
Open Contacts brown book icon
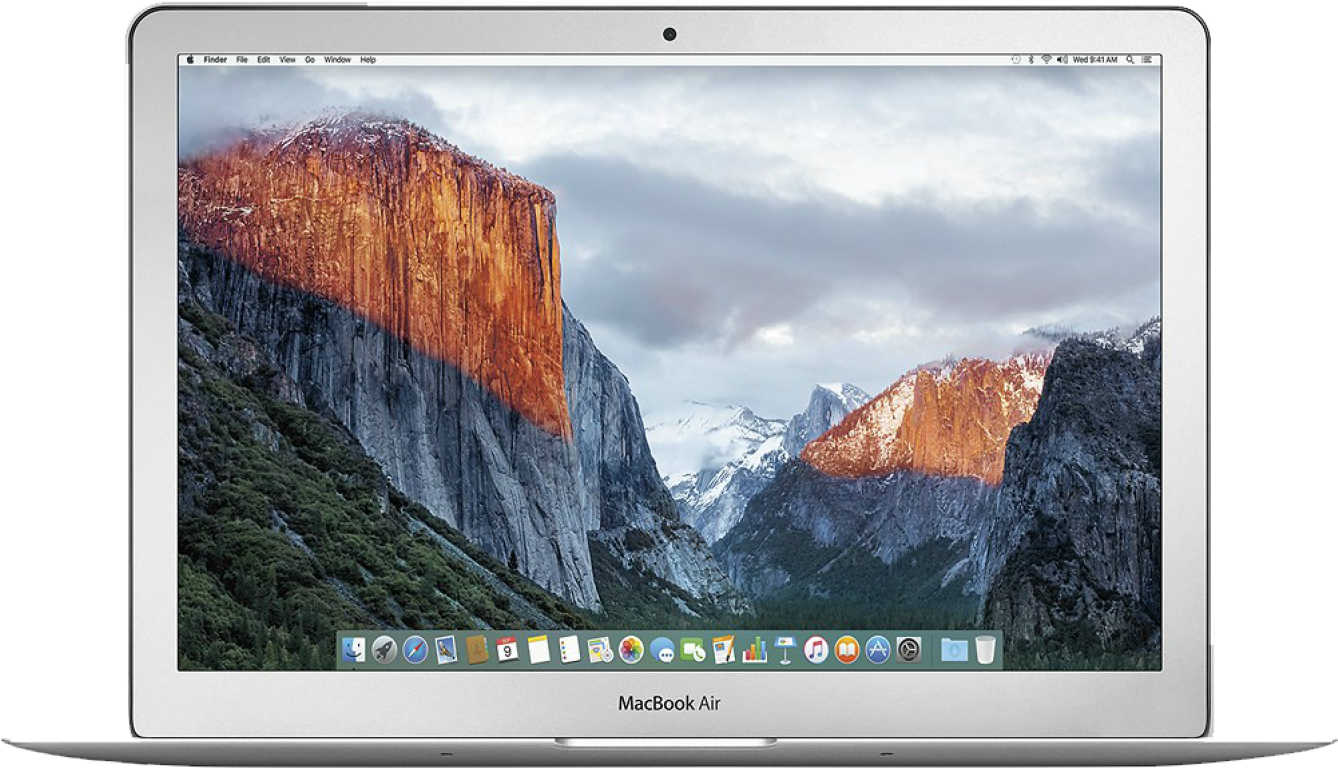pos(477,650)
